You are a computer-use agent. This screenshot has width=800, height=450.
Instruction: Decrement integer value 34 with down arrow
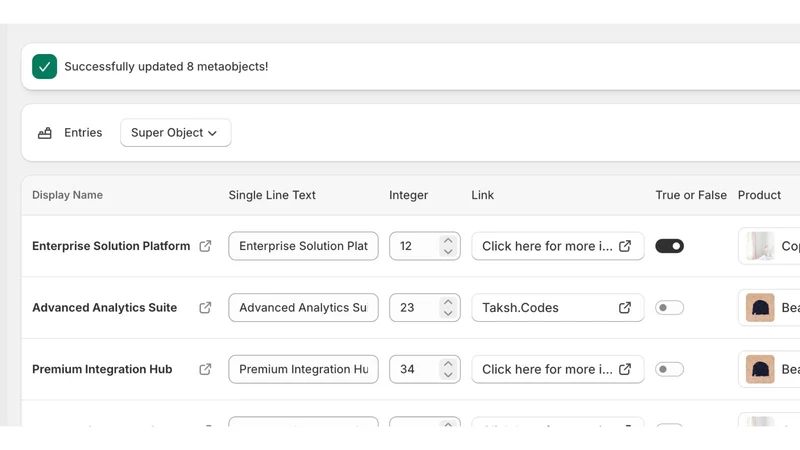pos(448,375)
